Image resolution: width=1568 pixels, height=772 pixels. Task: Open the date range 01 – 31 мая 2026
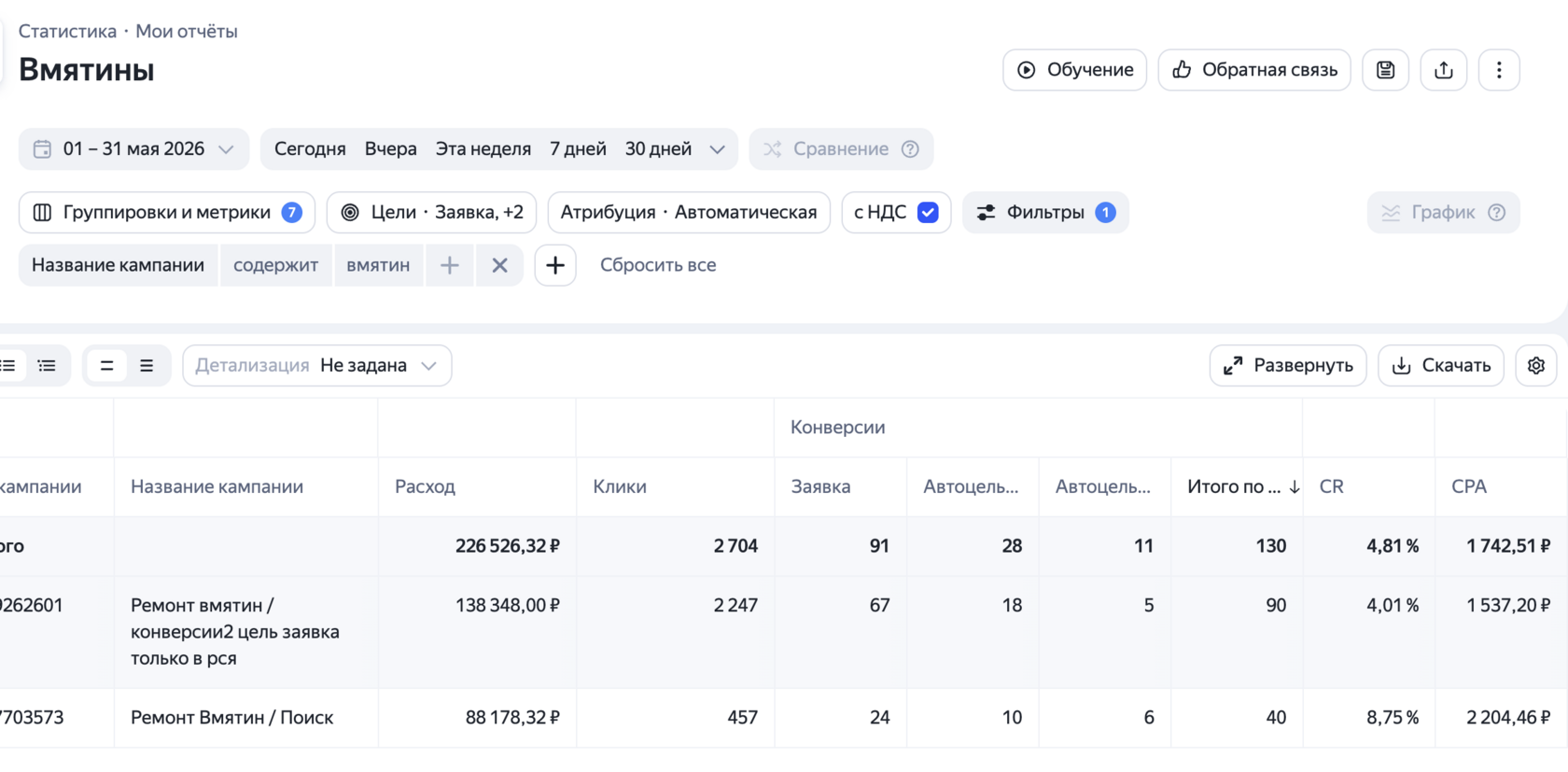[133, 149]
